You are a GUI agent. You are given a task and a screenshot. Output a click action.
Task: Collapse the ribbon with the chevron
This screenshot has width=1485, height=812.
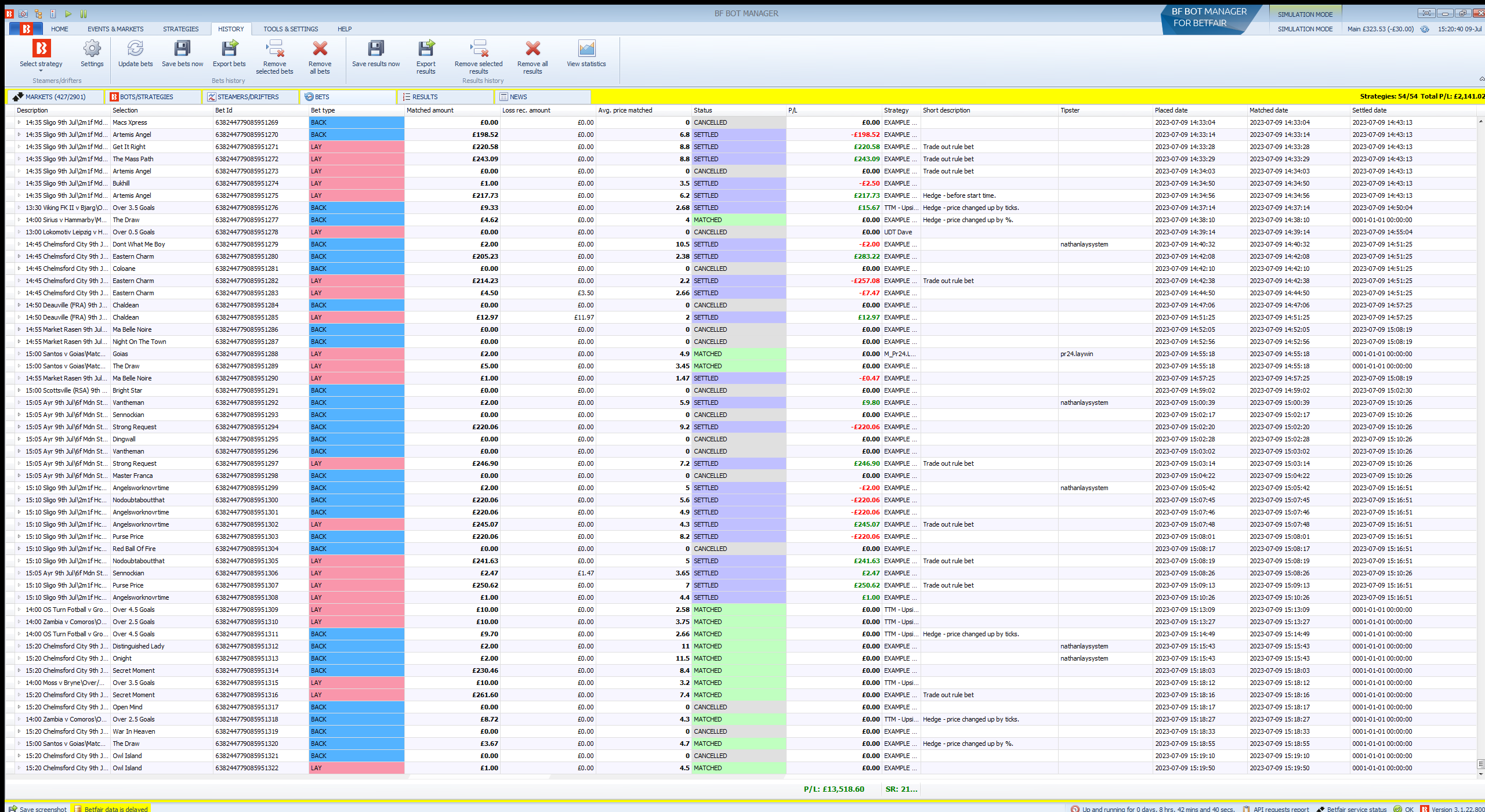coord(1482,79)
